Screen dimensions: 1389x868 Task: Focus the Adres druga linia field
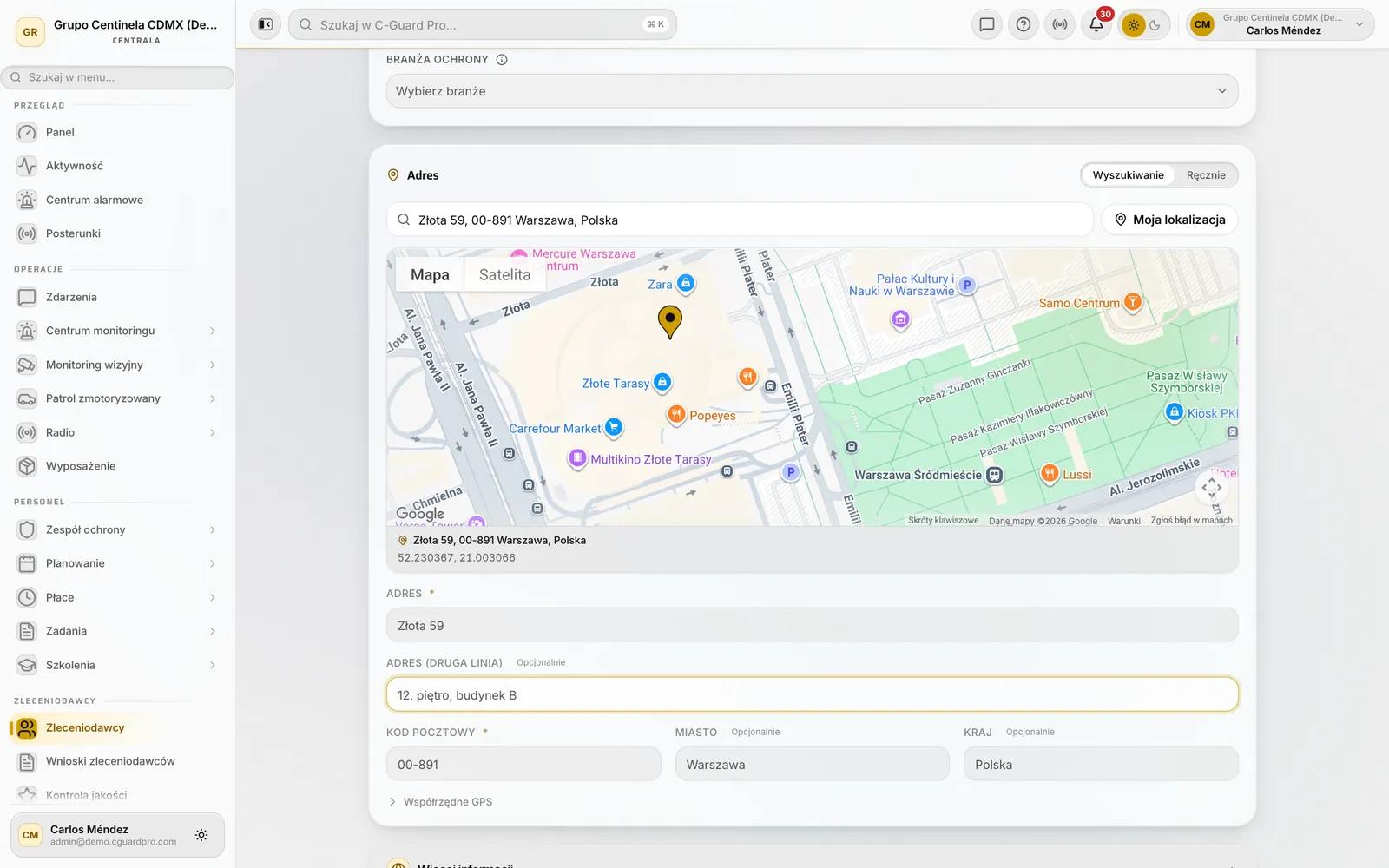click(x=812, y=695)
